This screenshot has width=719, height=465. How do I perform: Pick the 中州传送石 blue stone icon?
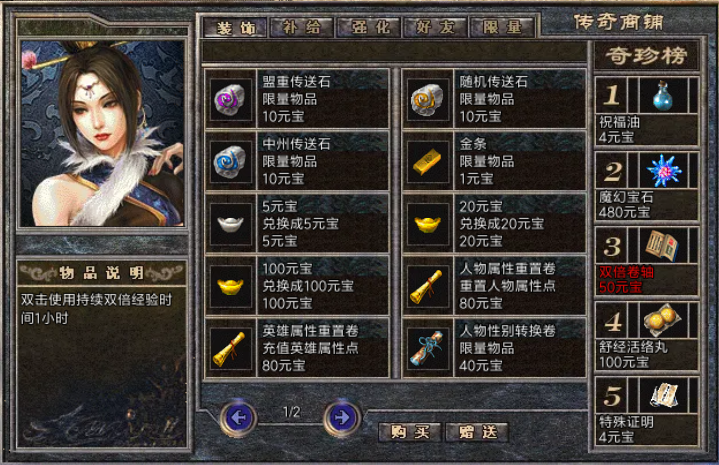tap(230, 161)
